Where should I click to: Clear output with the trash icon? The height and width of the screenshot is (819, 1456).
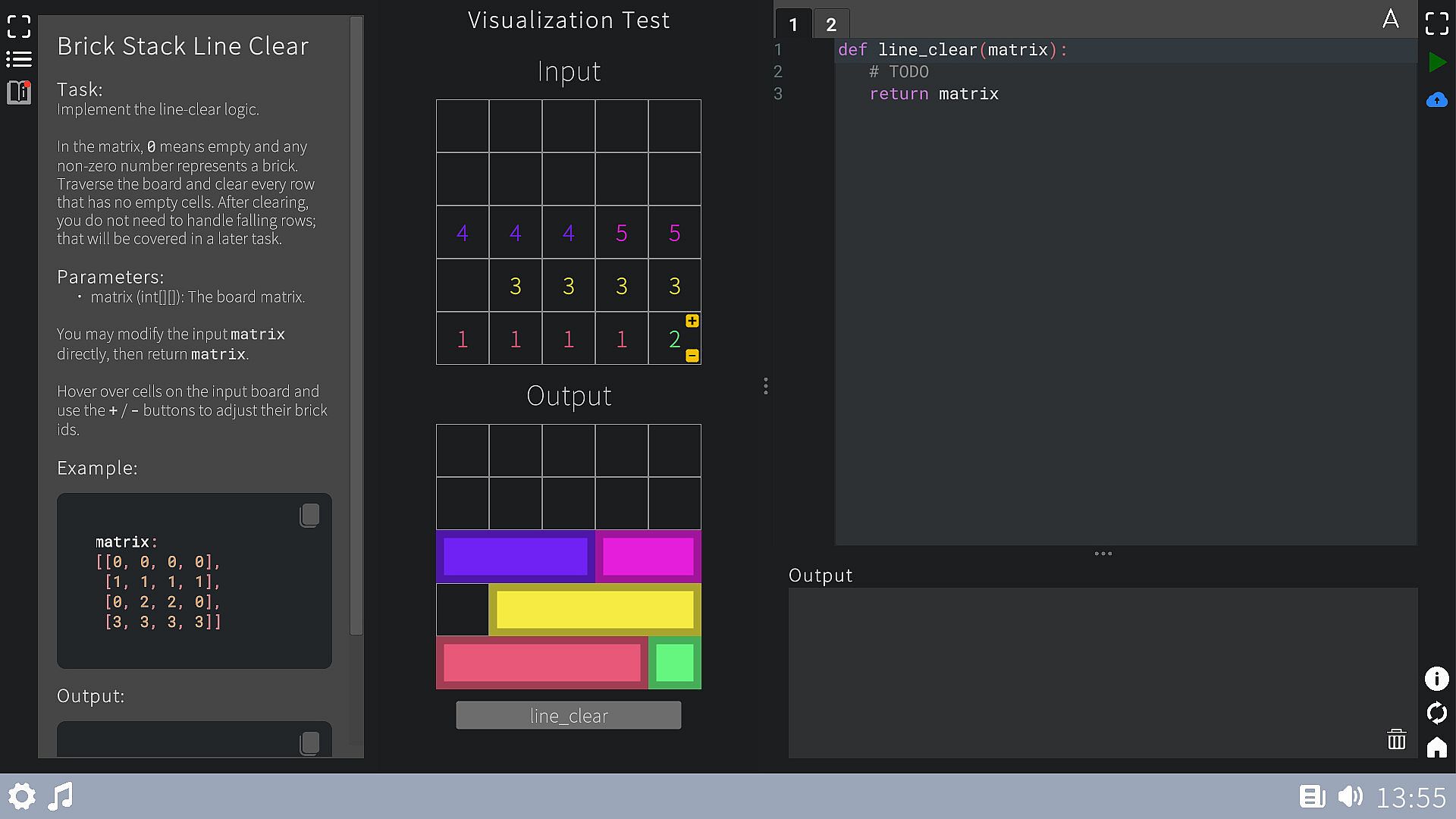click(1396, 739)
